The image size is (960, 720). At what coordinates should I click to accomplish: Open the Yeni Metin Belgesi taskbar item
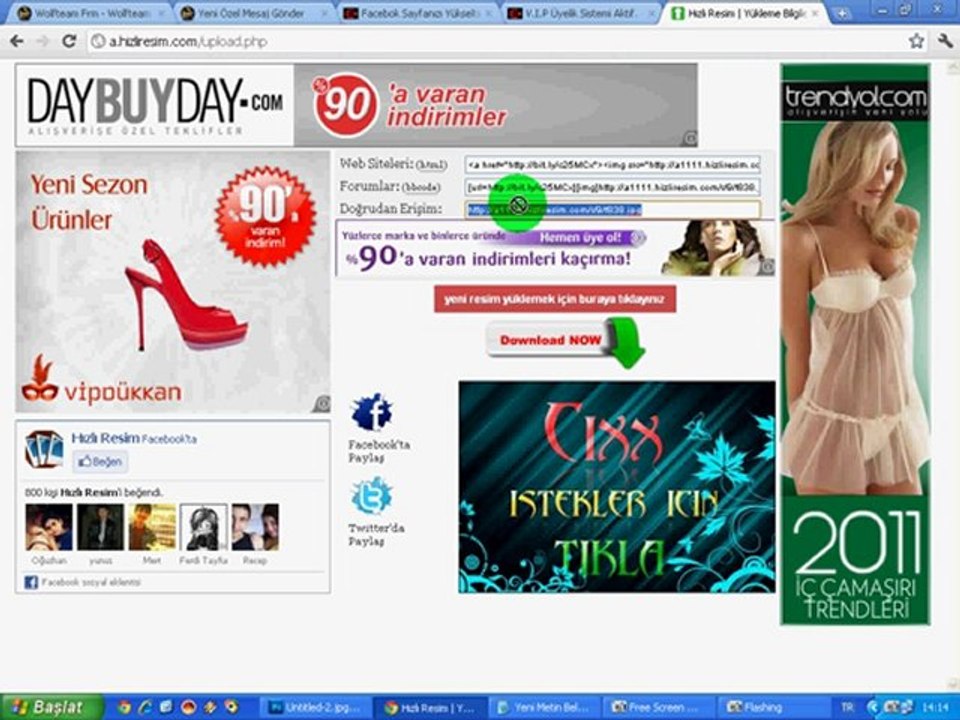[546, 708]
